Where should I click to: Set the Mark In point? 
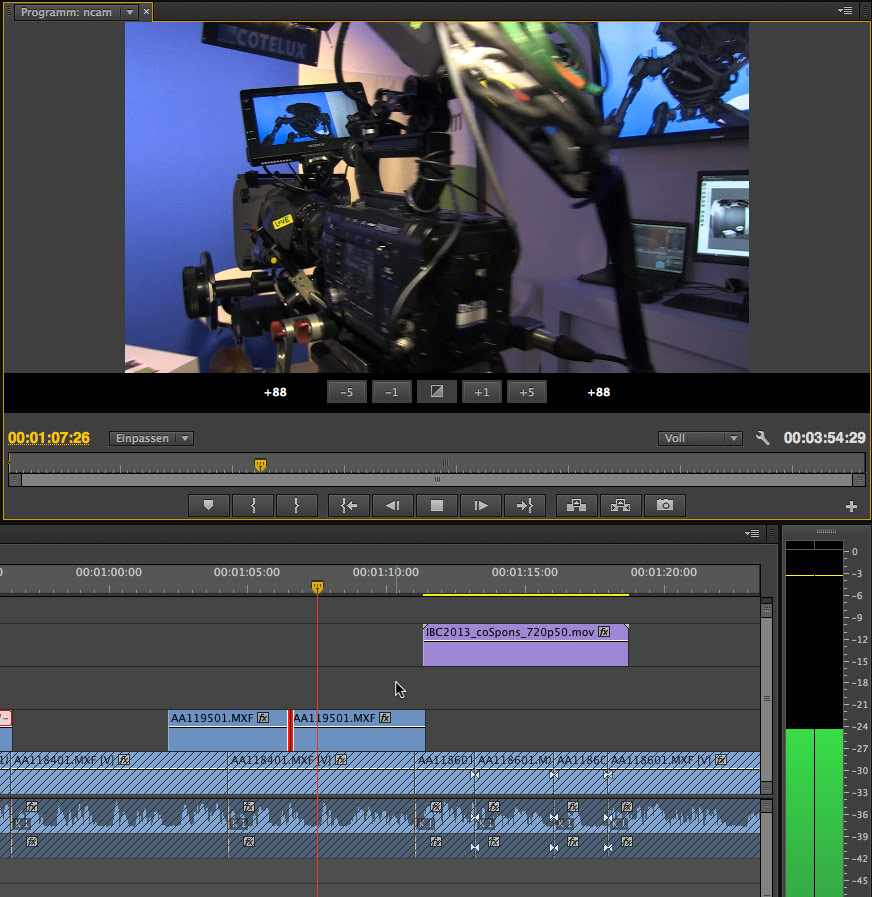(253, 506)
